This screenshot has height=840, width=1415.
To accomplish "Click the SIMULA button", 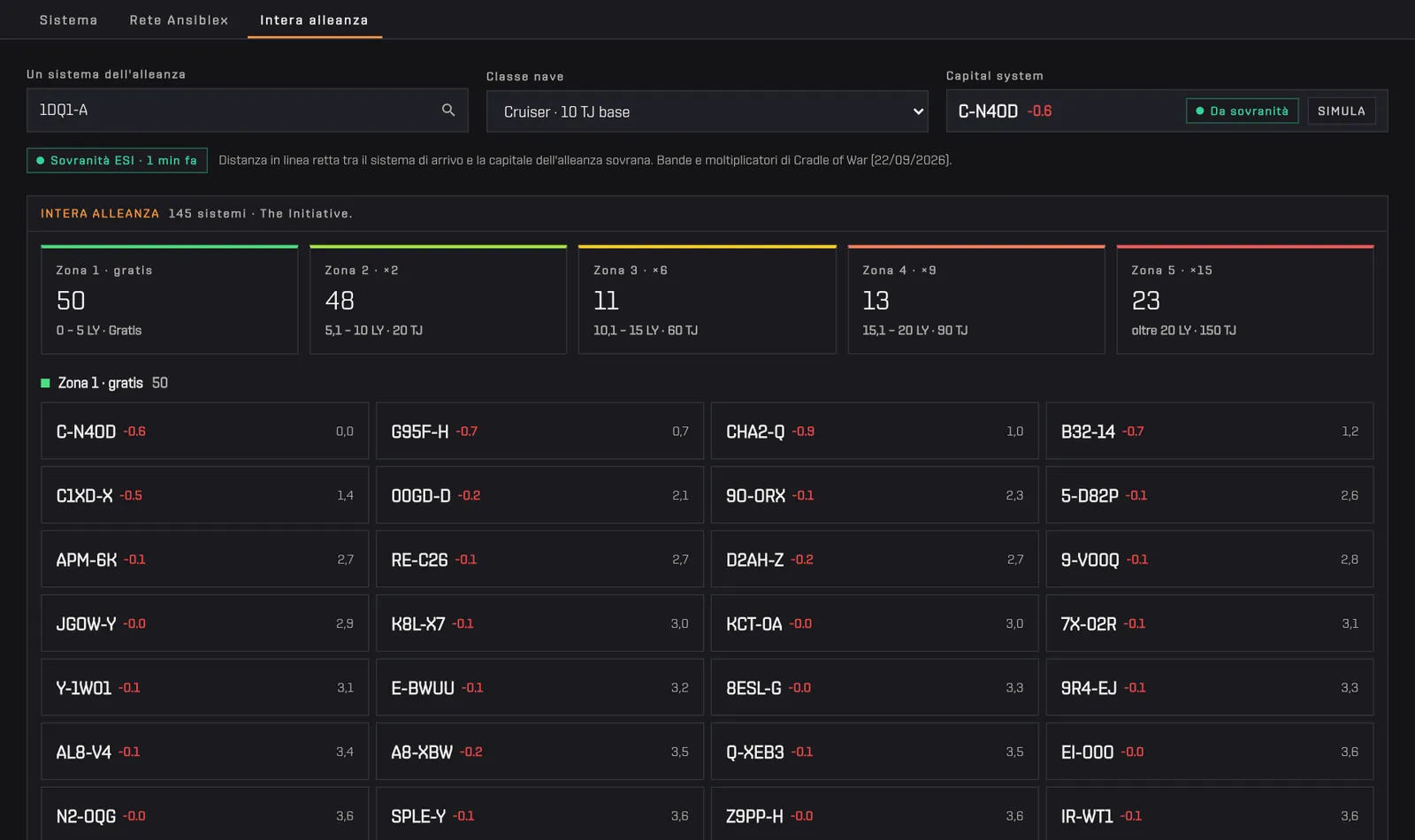I will pos(1342,111).
